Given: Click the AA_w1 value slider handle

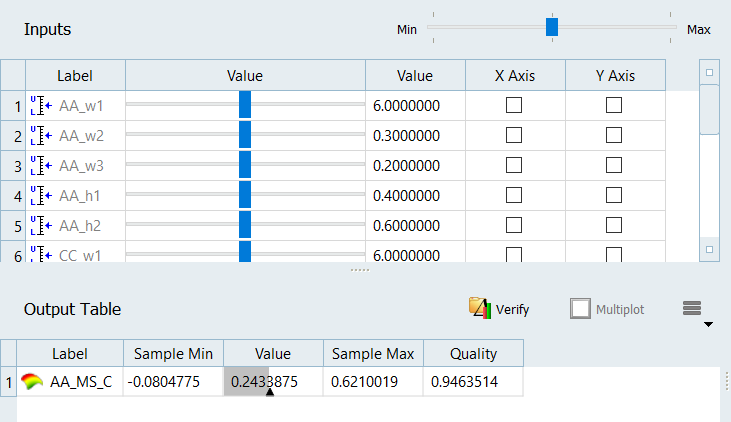Looking at the screenshot, I should coord(245,105).
